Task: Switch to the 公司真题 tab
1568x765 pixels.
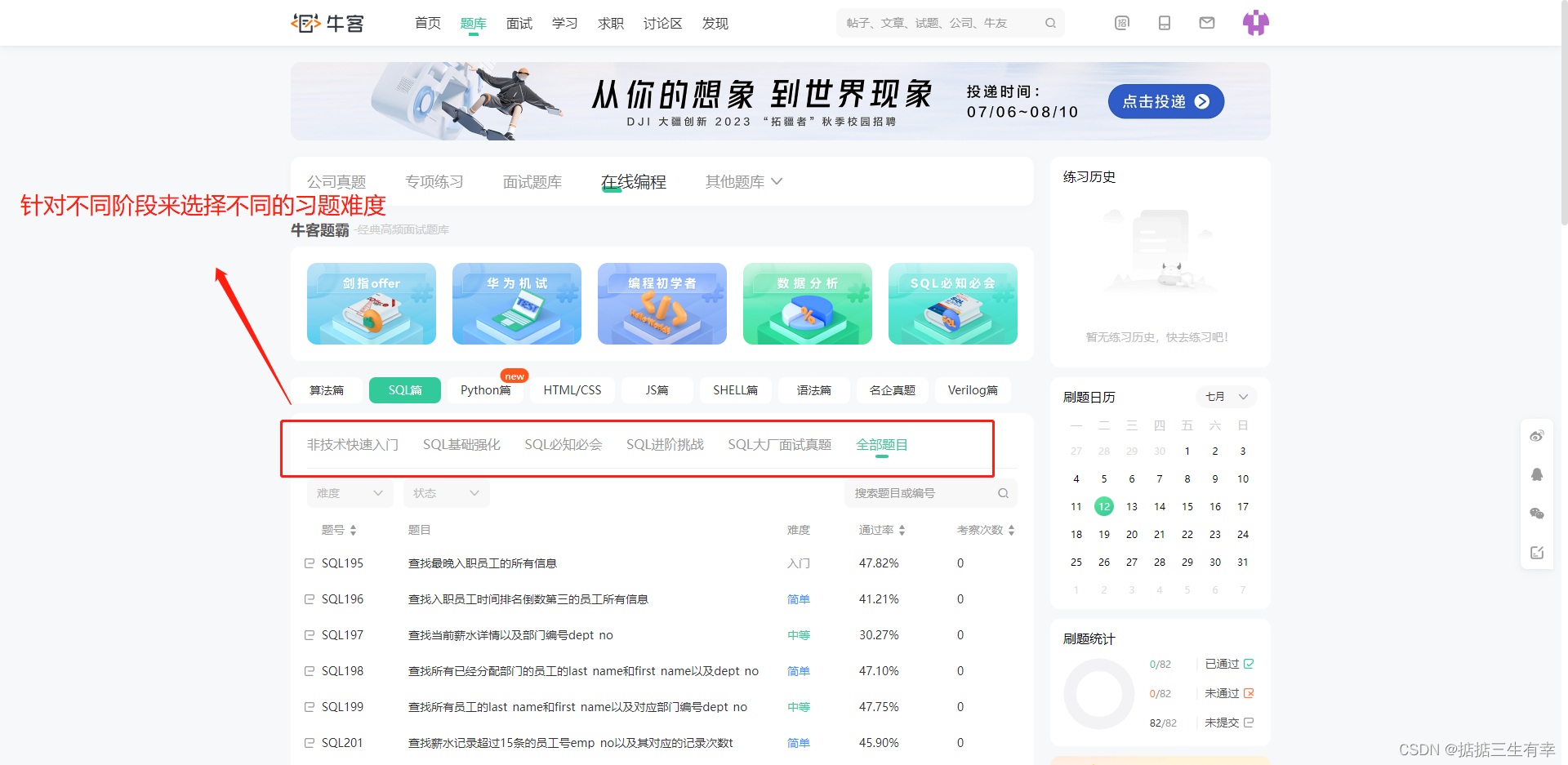Action: [336, 181]
